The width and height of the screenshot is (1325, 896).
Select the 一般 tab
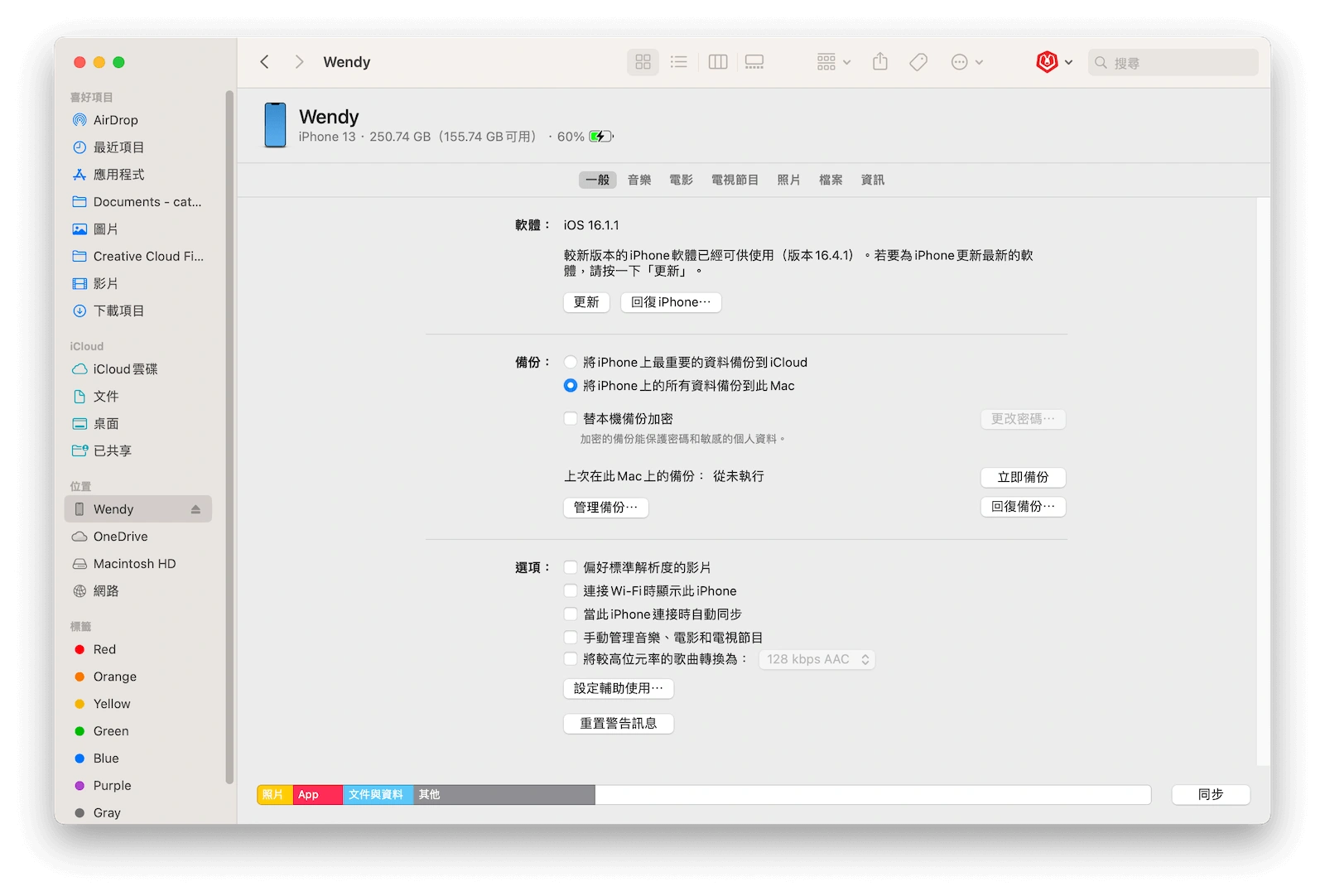598,180
